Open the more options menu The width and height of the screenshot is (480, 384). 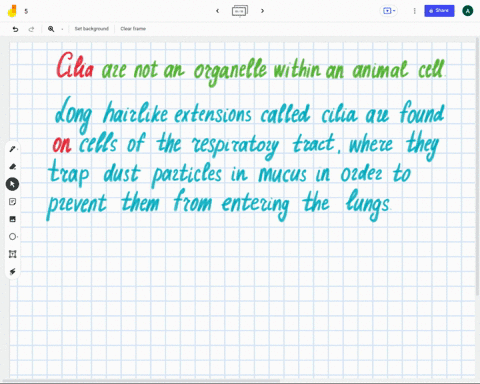tap(414, 11)
